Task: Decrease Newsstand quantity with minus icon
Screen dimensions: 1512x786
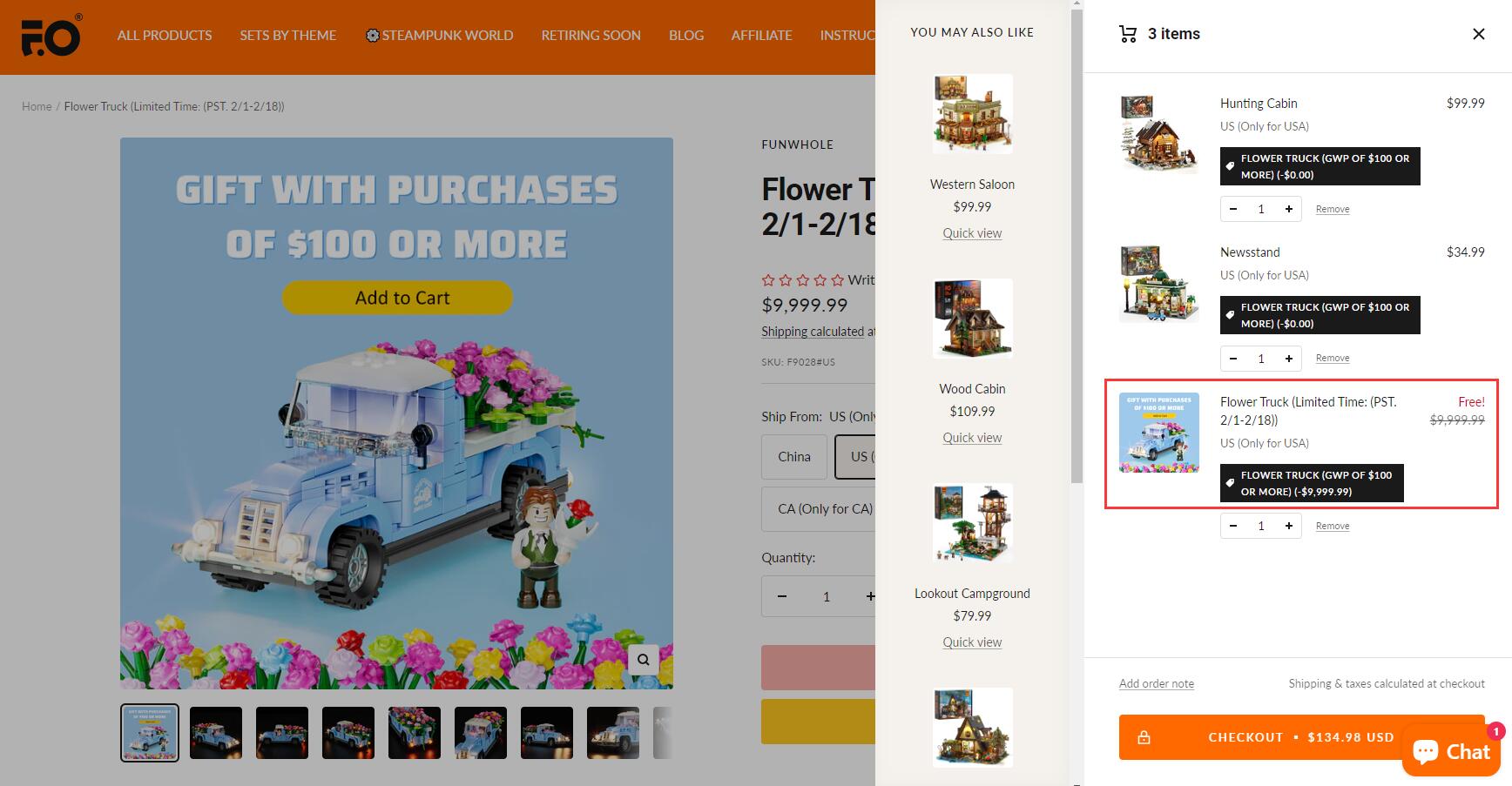Action: (1233, 359)
